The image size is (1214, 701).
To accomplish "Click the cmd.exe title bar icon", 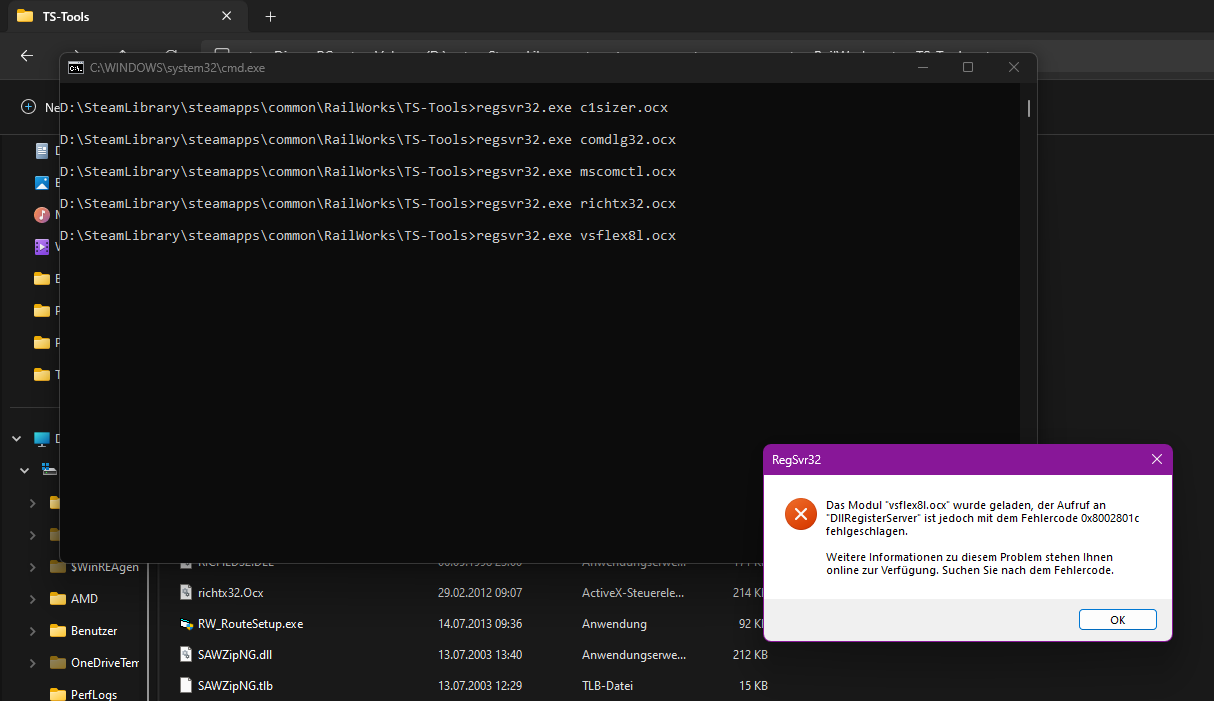I will pyautogui.click(x=75, y=68).
